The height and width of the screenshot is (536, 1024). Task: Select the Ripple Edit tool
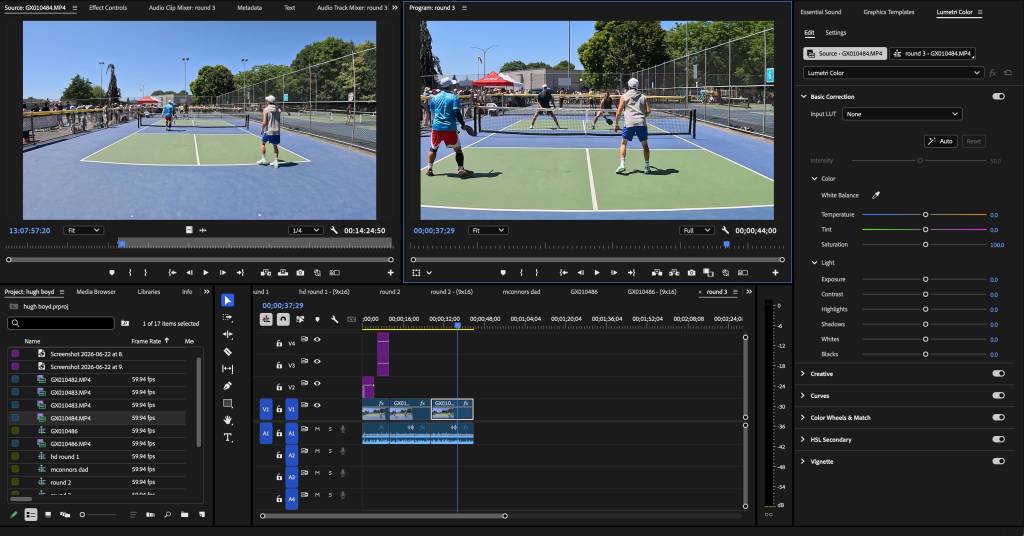coord(227,334)
